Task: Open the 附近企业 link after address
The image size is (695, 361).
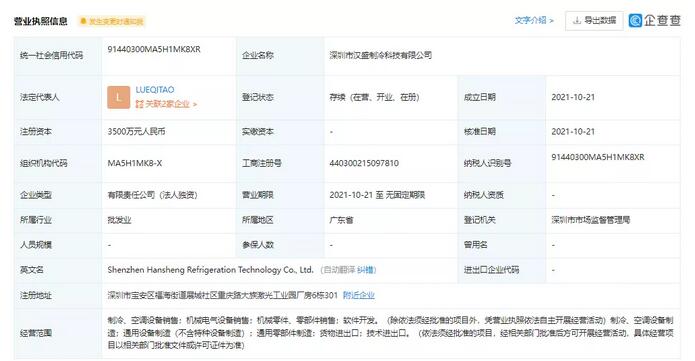Action: (359, 295)
